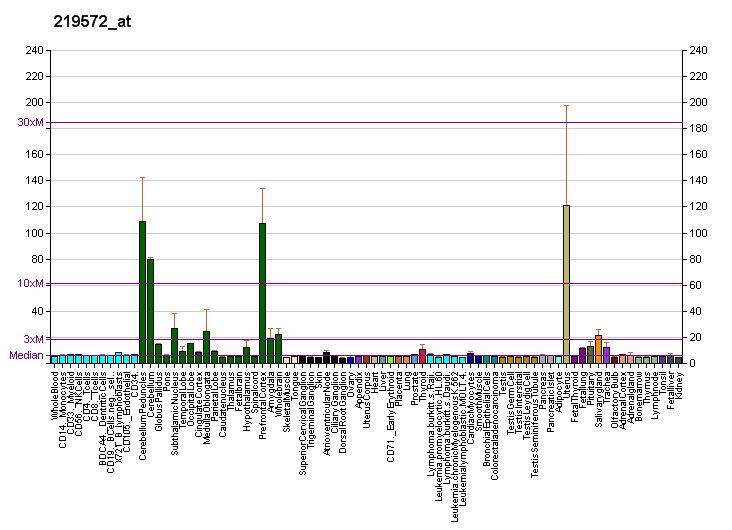Image resolution: width=732 pixels, height=530 pixels.
Task: Click the MedullaOblongata bar
Action: tap(206, 346)
